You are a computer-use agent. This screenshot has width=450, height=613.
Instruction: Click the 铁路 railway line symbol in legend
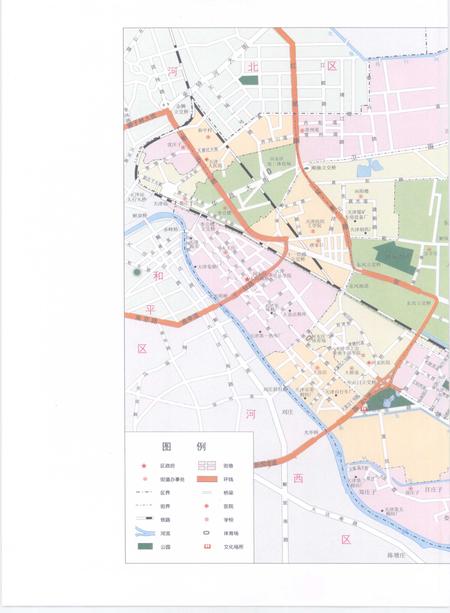click(x=144, y=519)
